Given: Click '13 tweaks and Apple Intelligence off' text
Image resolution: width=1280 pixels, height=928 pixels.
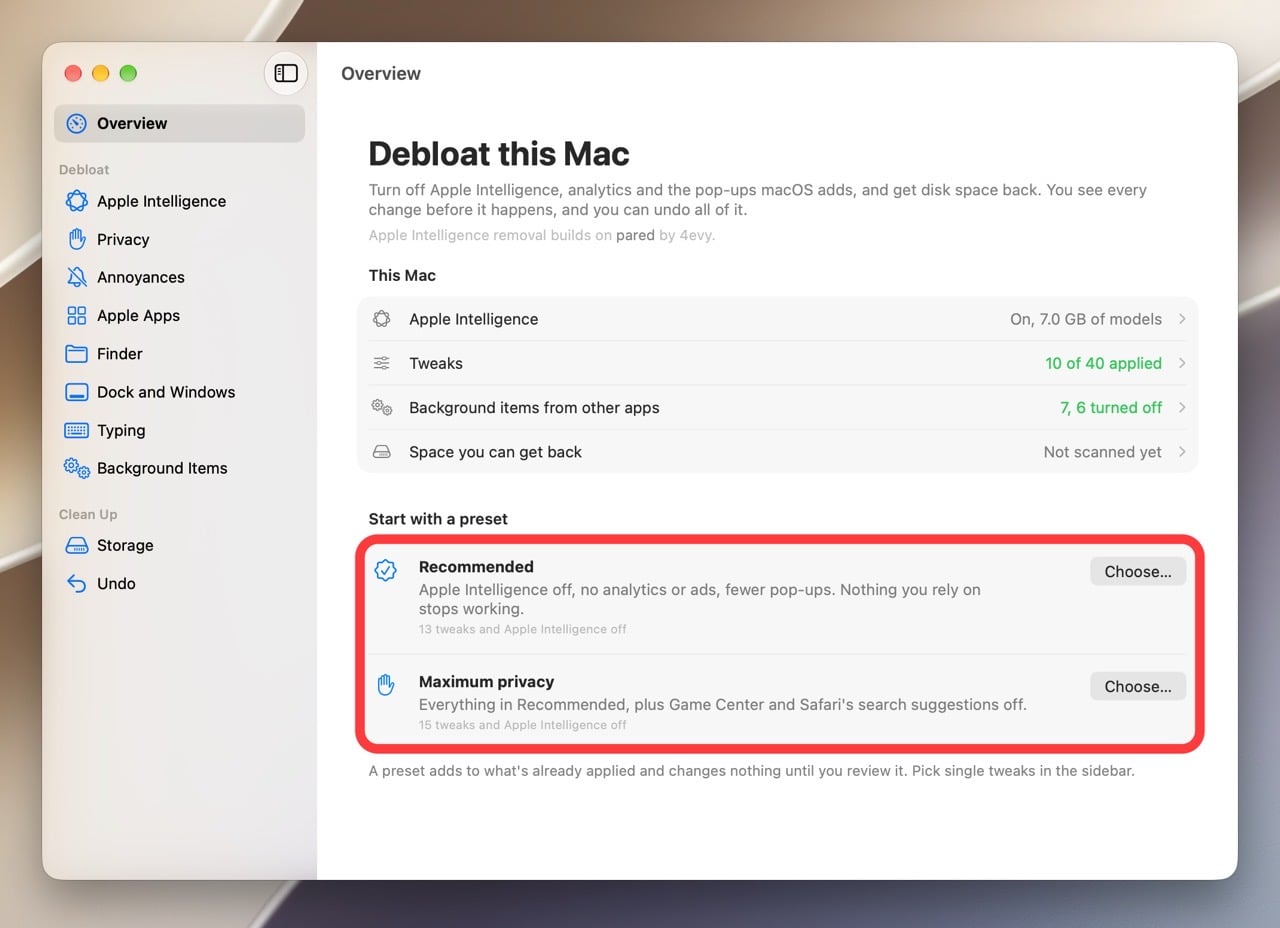Looking at the screenshot, I should tap(523, 629).
